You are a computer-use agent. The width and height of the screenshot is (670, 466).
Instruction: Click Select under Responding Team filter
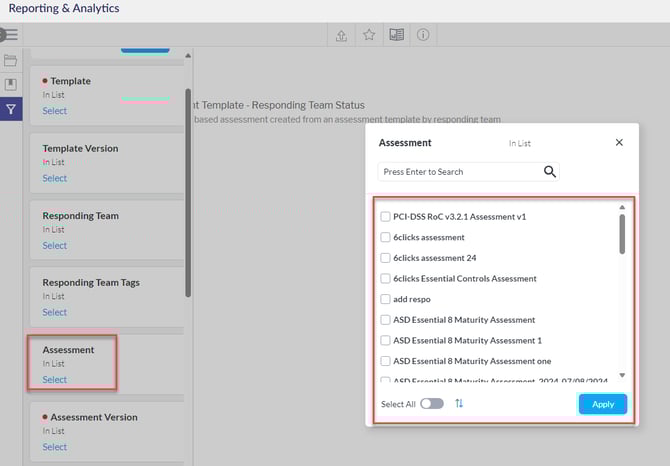pyautogui.click(x=55, y=245)
